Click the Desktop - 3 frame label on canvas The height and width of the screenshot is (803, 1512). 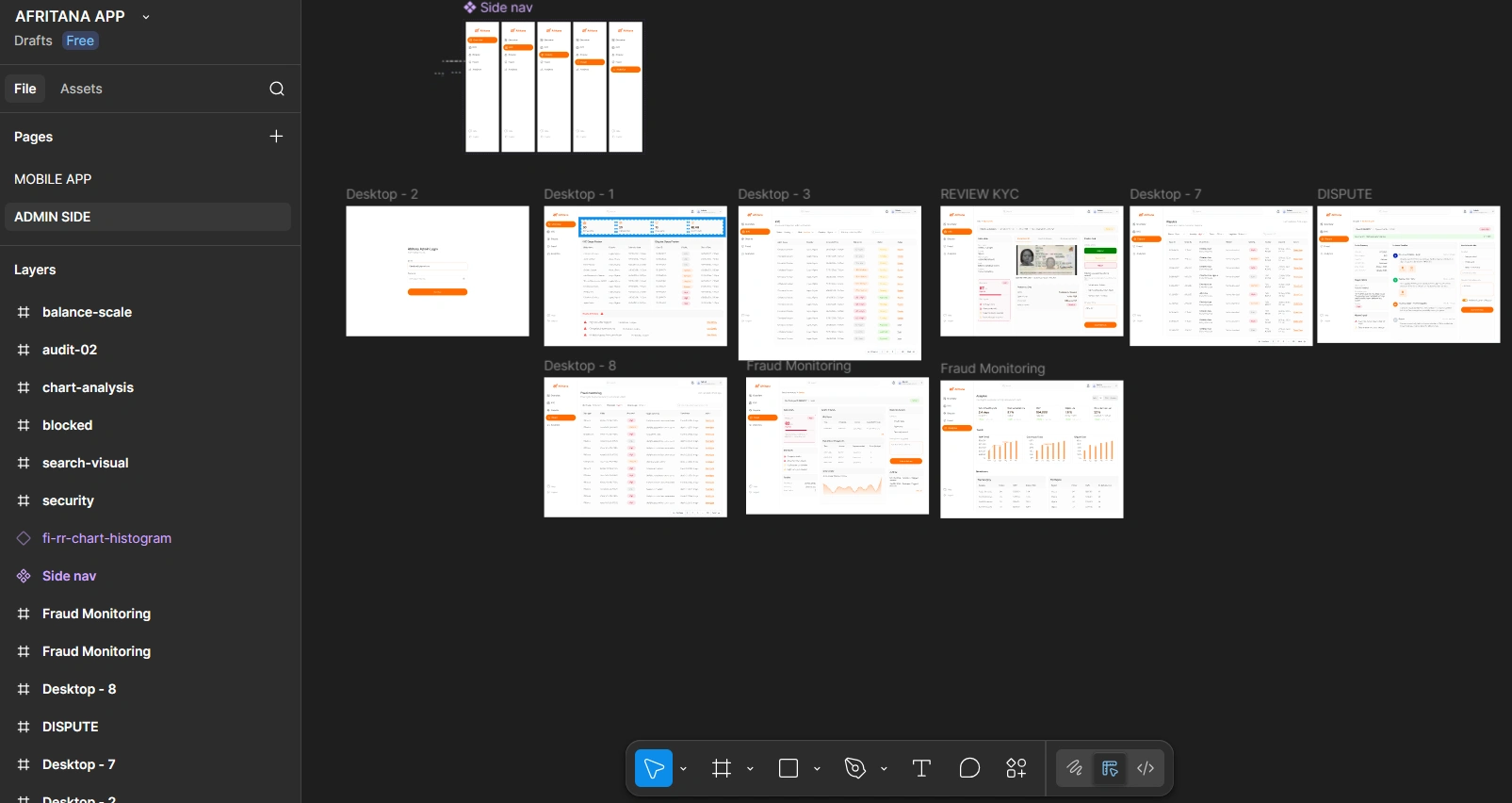tap(773, 194)
